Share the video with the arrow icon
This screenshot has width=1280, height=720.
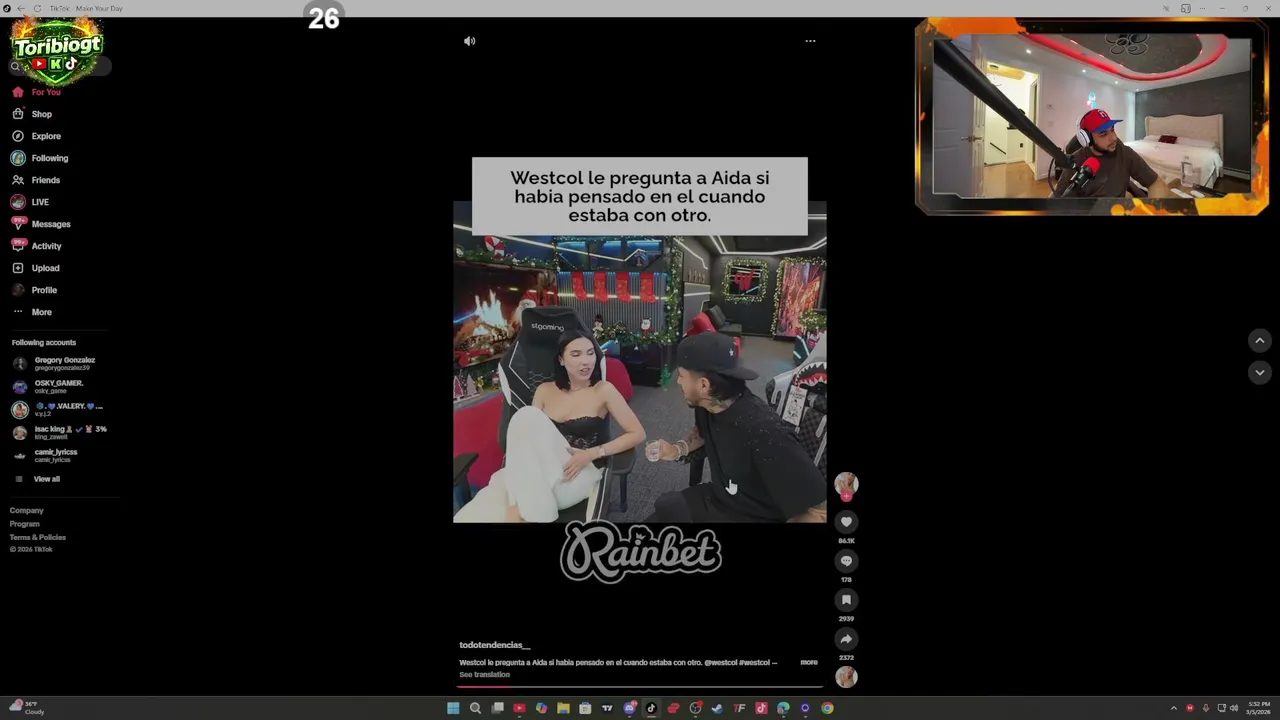tap(846, 639)
